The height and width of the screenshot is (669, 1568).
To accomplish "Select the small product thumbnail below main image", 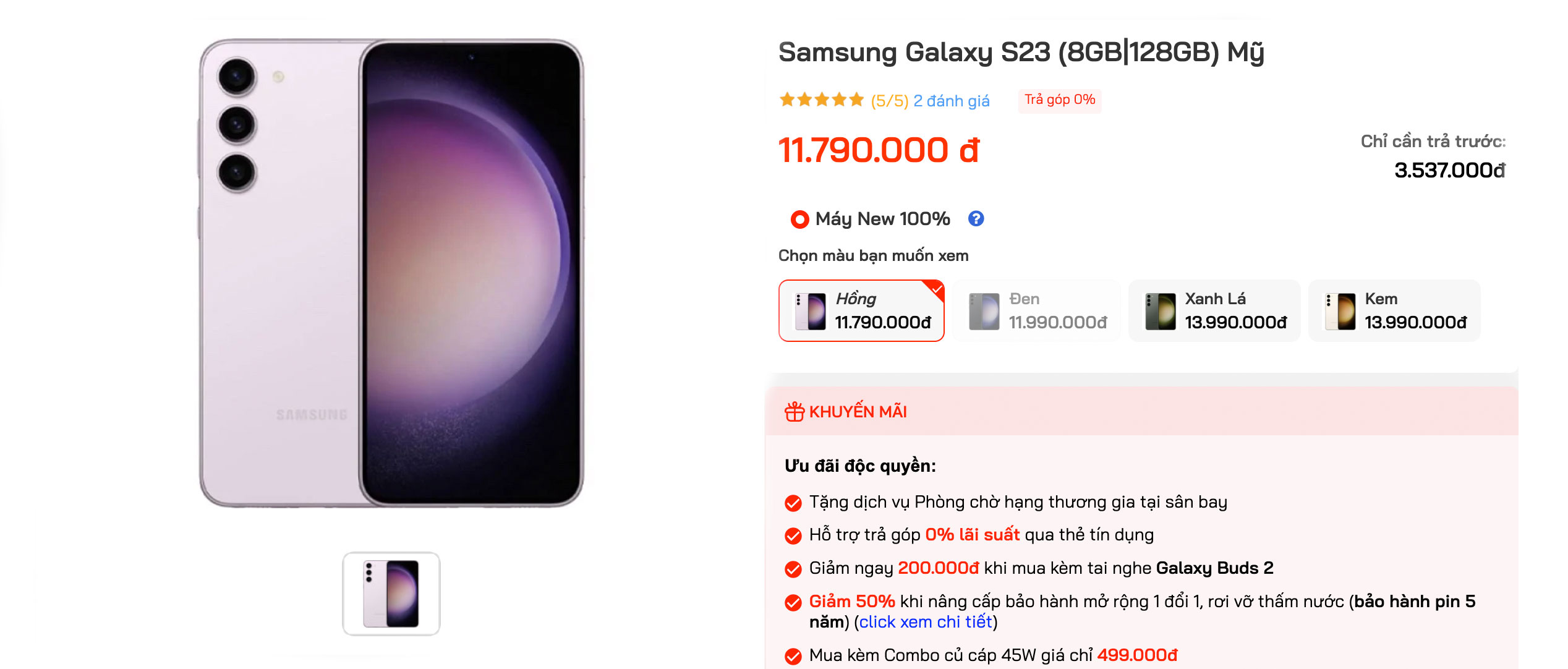I will coord(391,594).
